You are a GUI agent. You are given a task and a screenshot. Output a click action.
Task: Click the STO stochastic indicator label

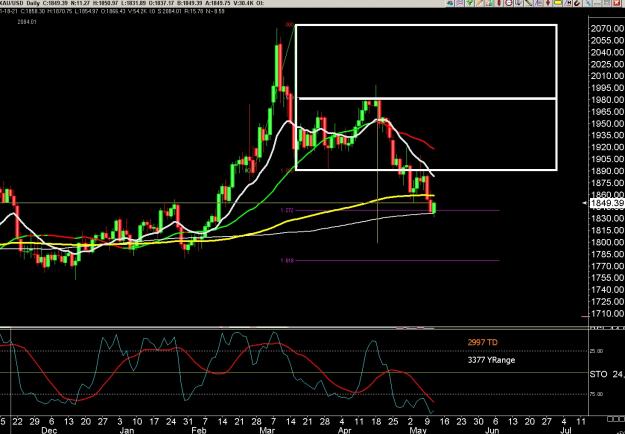coord(599,374)
